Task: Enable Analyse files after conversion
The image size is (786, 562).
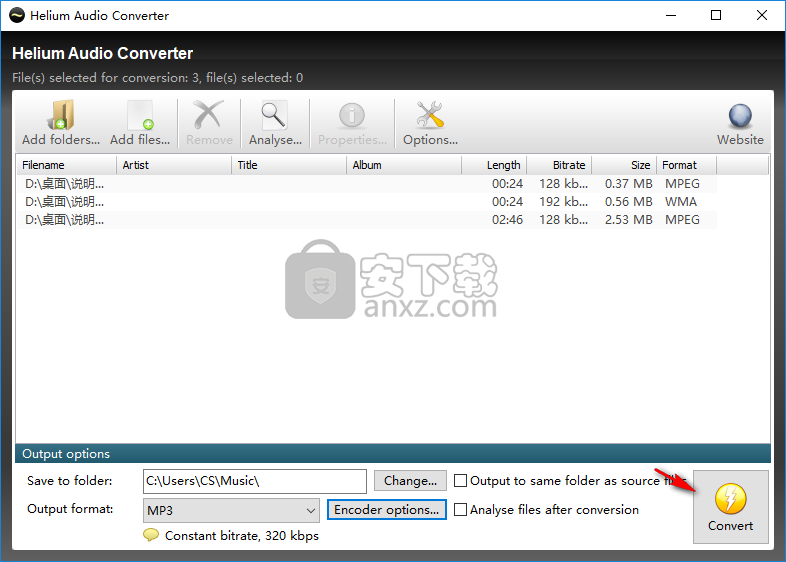Action: (x=460, y=509)
